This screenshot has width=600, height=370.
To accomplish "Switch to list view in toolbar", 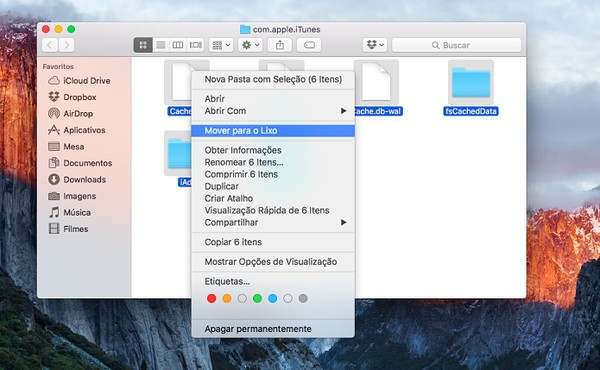I will (x=161, y=45).
